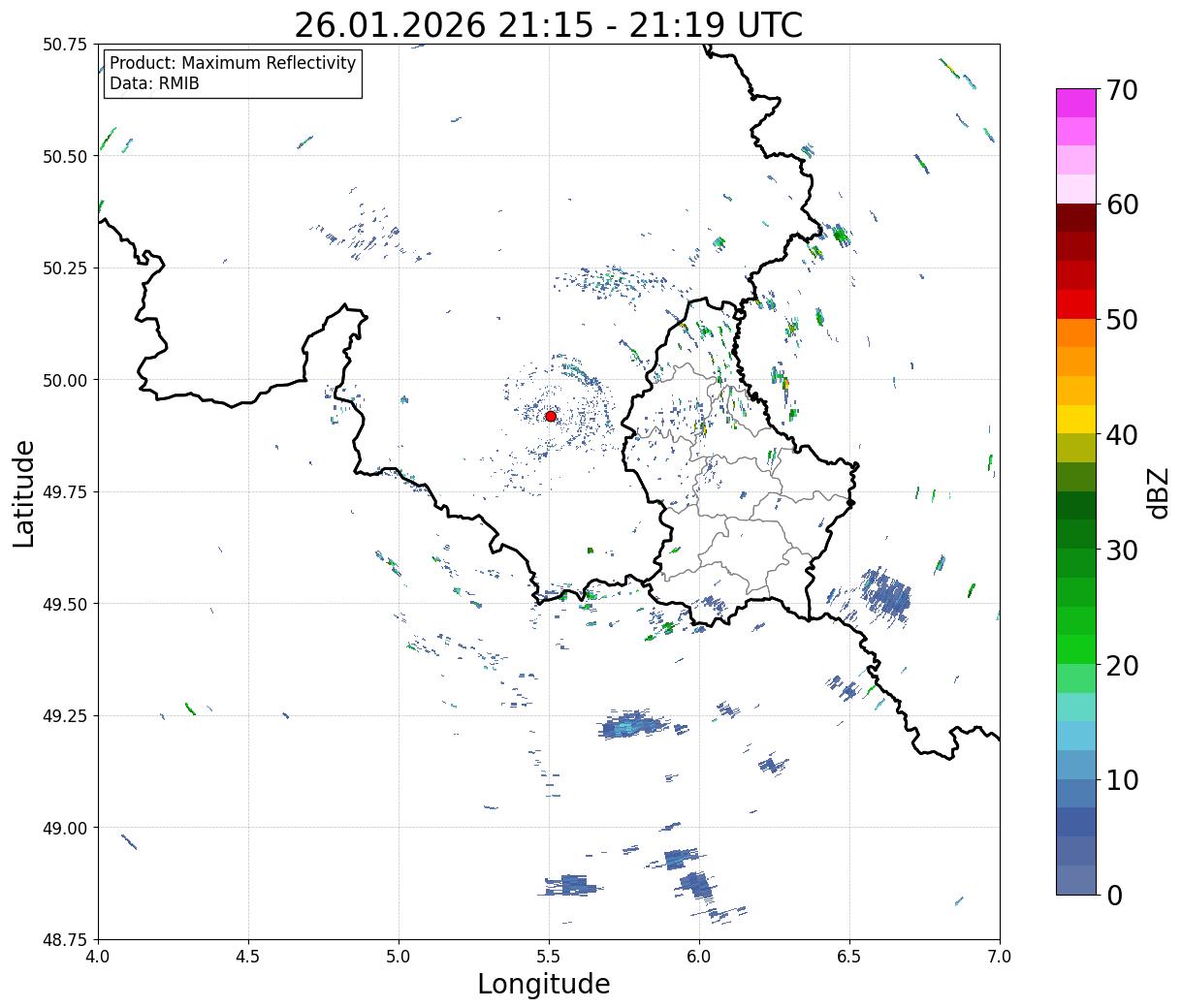This screenshot has height=1008, width=1182.
Task: Click the colorbar tick label 50
Action: pos(1122,320)
